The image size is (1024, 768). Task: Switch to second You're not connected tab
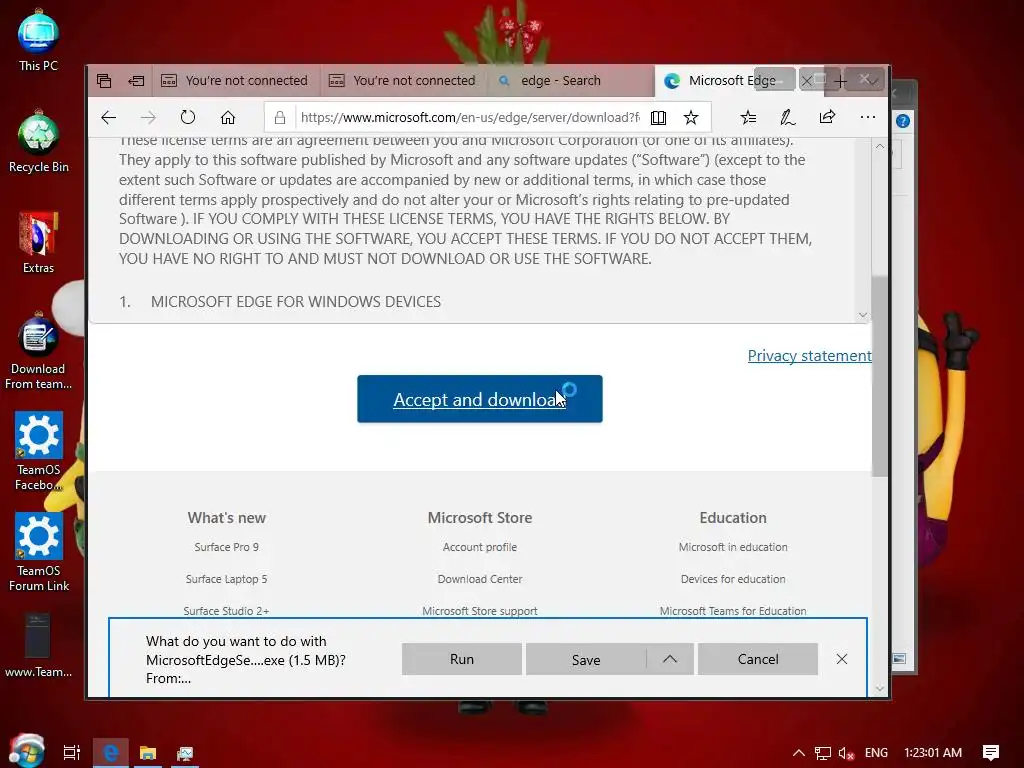click(404, 80)
